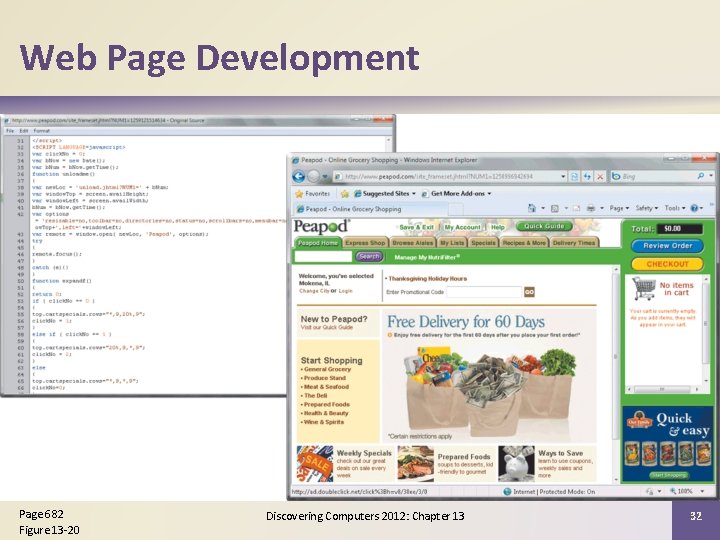
Task: Click the Stop red X icon
Action: 600,176
